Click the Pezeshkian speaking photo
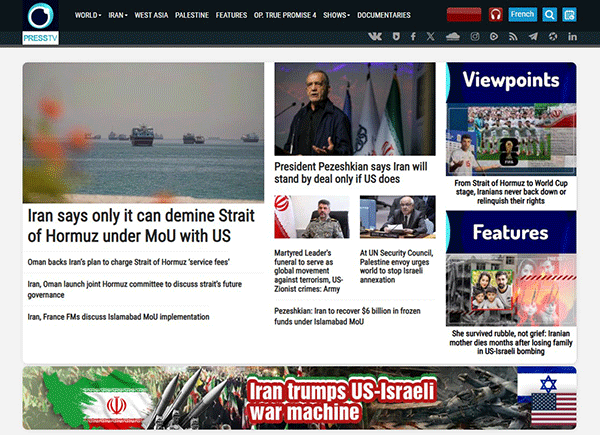This screenshot has width=600, height=435. (355, 109)
